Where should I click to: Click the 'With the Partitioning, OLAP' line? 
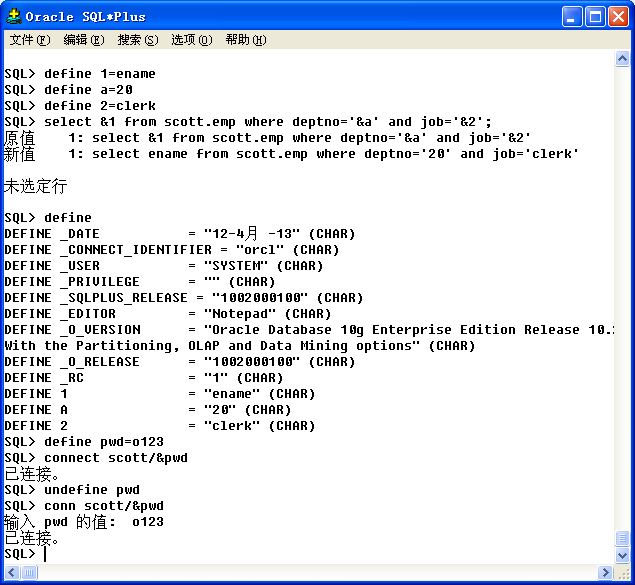pos(239,346)
